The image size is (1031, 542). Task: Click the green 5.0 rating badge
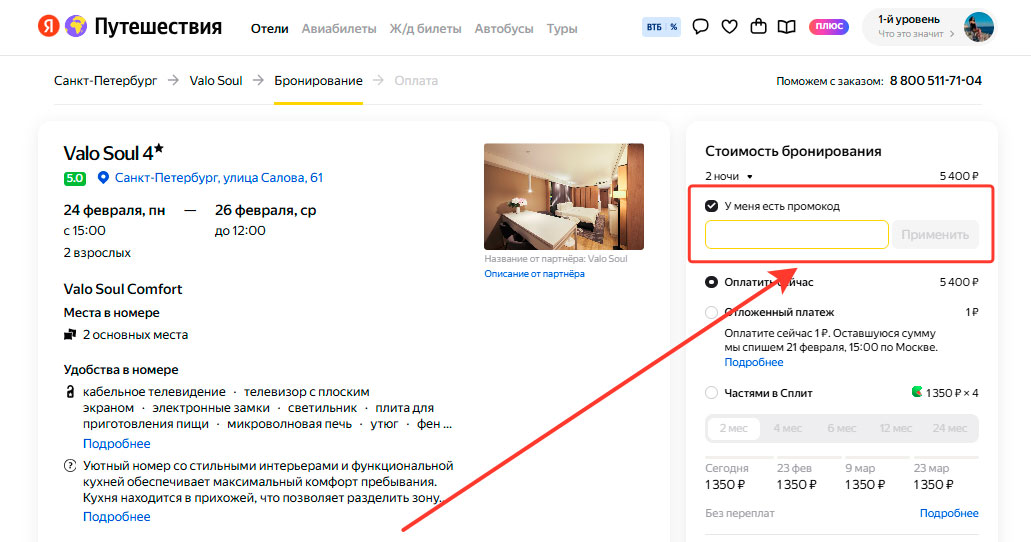74,178
